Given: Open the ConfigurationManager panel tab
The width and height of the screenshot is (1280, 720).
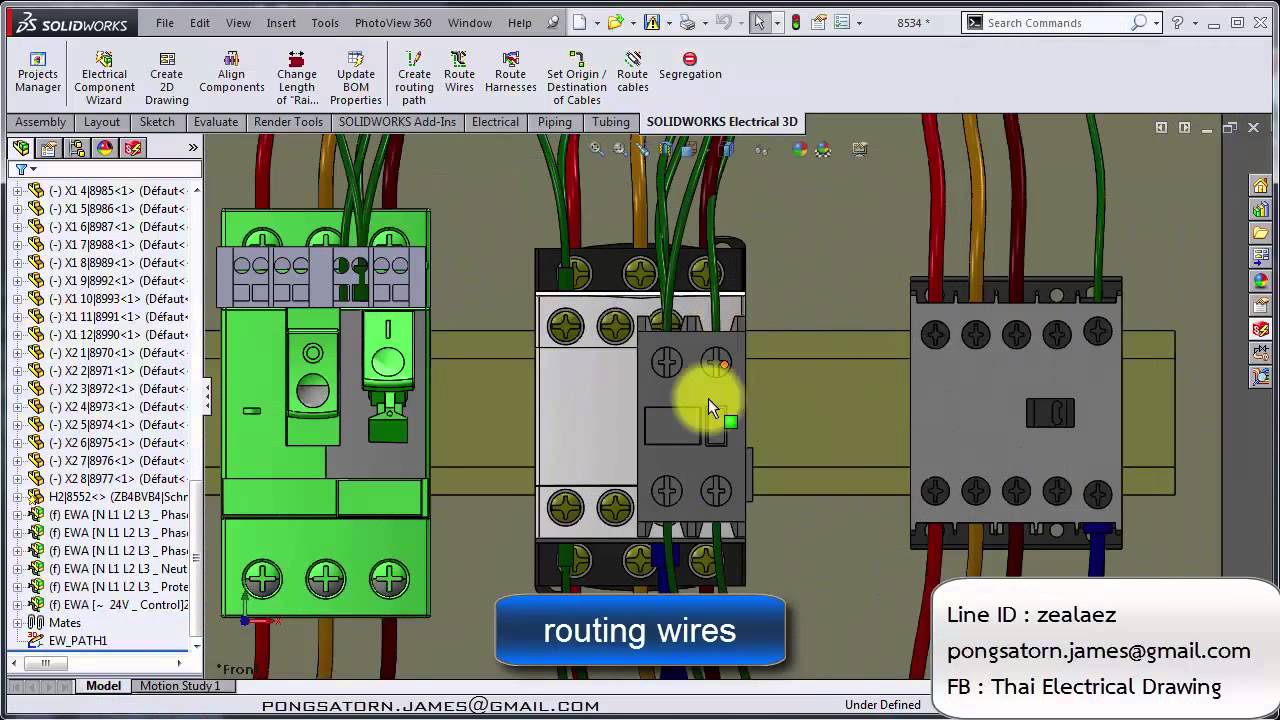Looking at the screenshot, I should (x=77, y=148).
